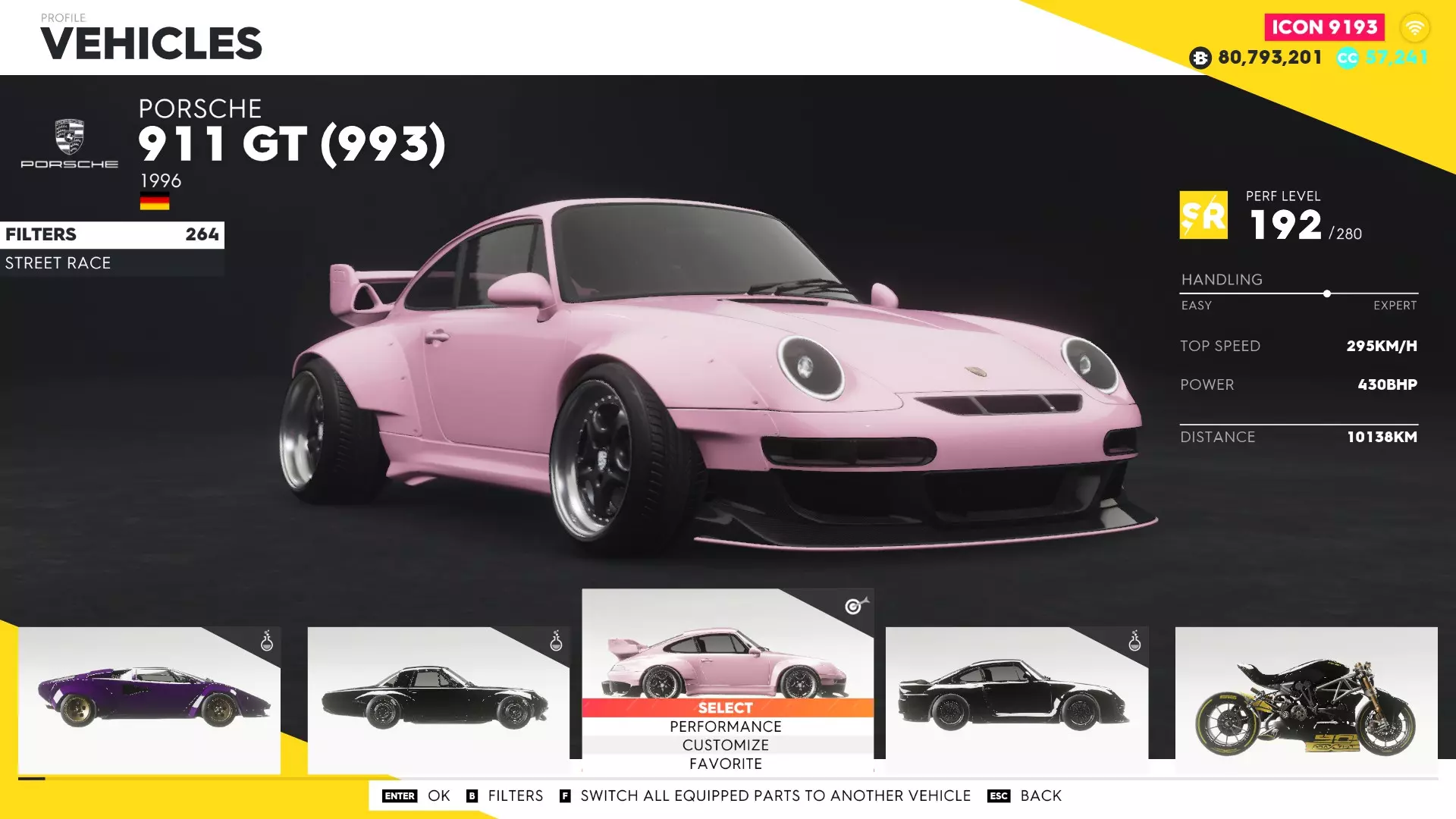Image resolution: width=1456 pixels, height=819 pixels.
Task: Click the SR Street Race category icon
Action: [1203, 215]
